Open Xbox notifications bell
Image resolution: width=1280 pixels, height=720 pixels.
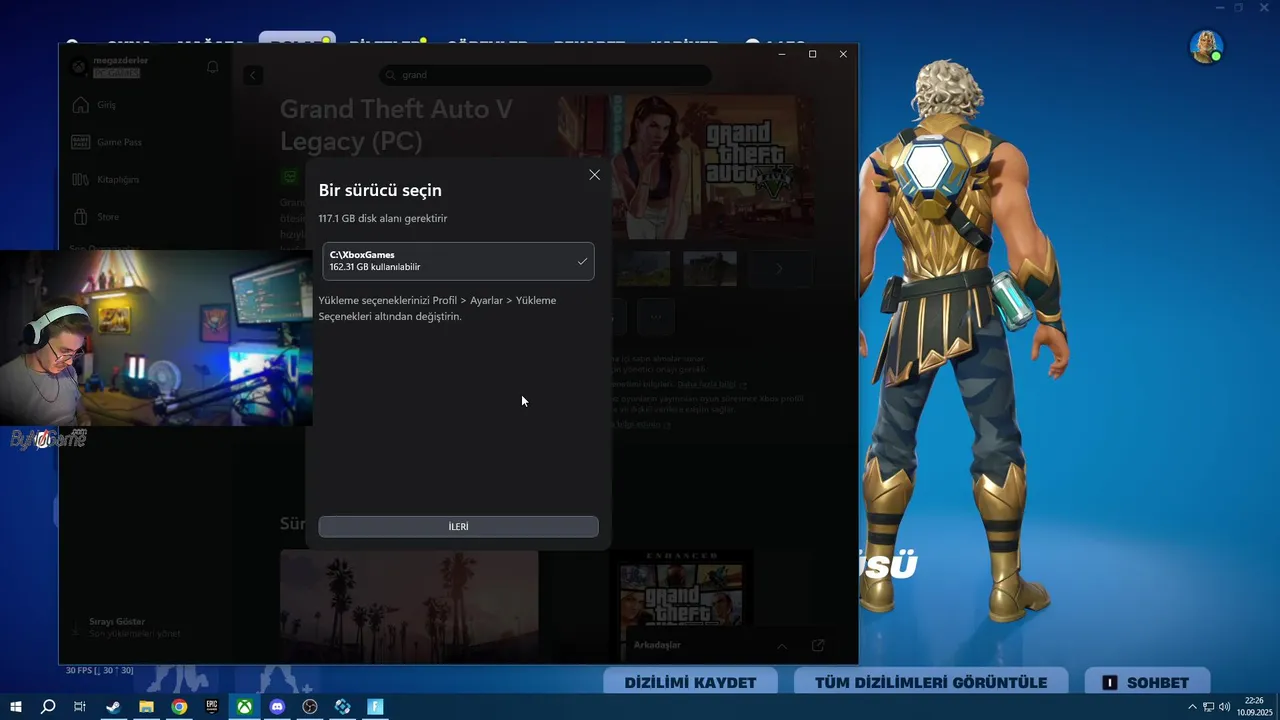[212, 67]
